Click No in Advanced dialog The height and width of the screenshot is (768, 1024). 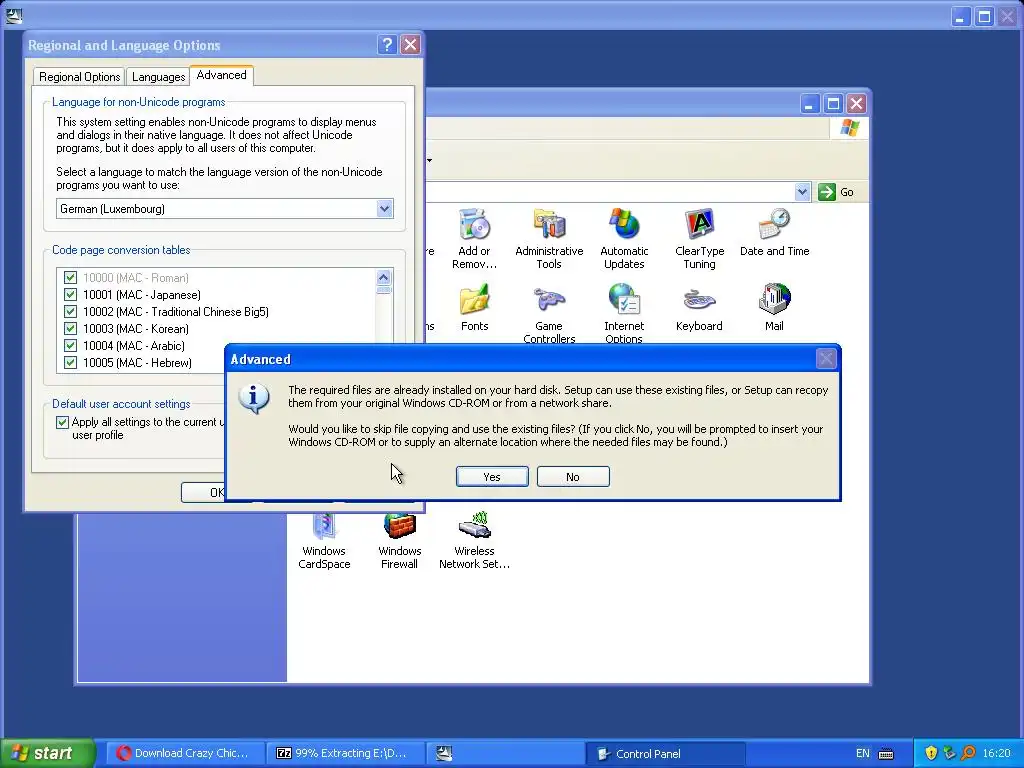click(573, 477)
